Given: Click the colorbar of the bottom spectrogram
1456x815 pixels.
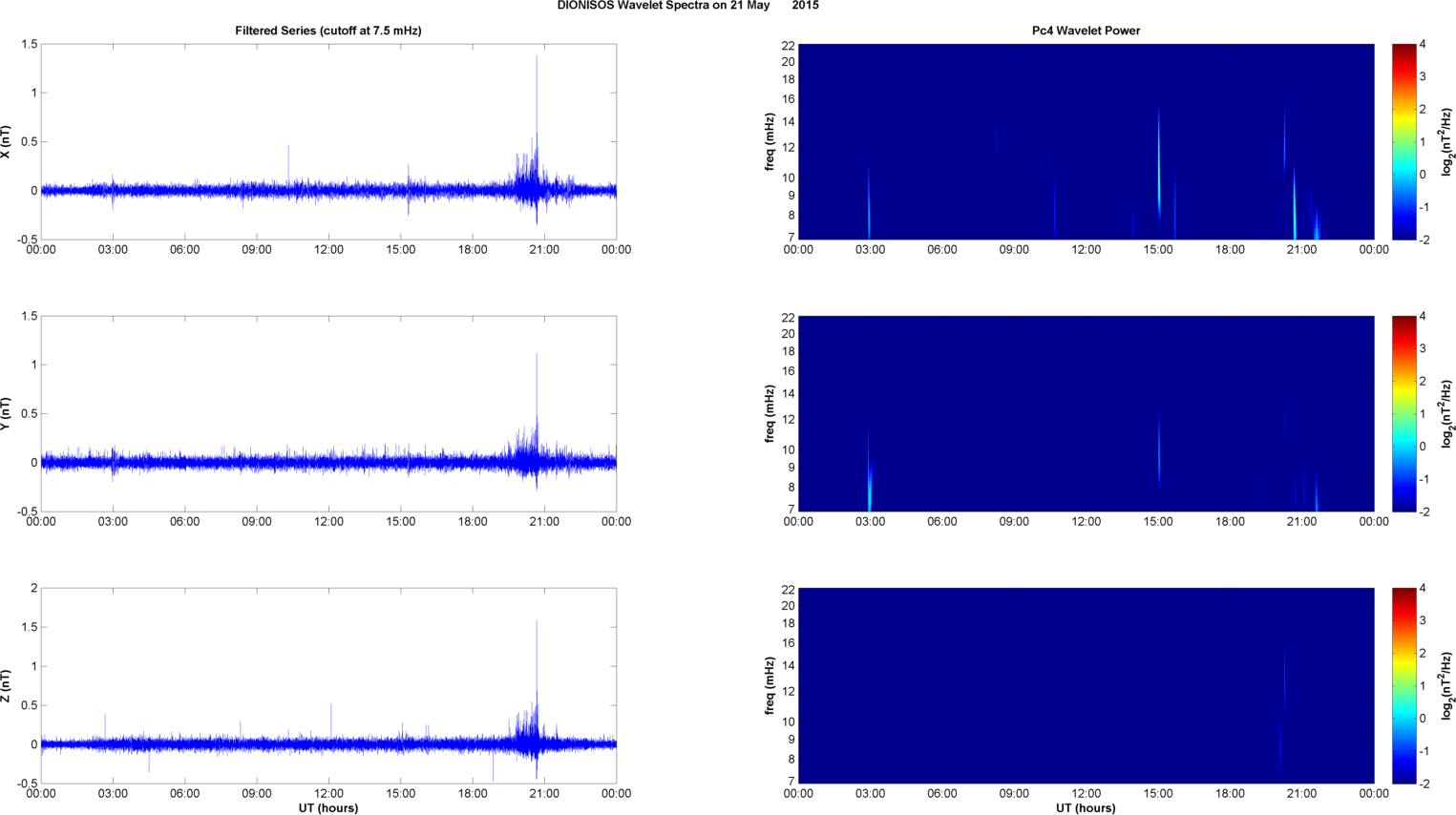Looking at the screenshot, I should tap(1403, 686).
